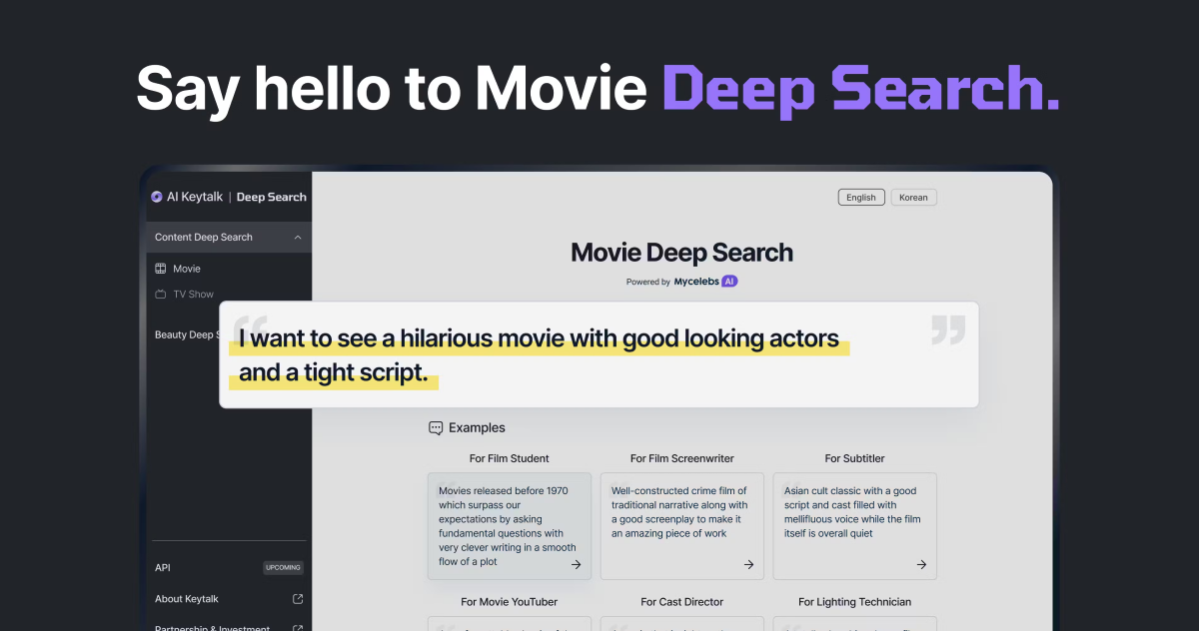
Task: Click the Mycelebs AI badge icon
Action: 729,281
